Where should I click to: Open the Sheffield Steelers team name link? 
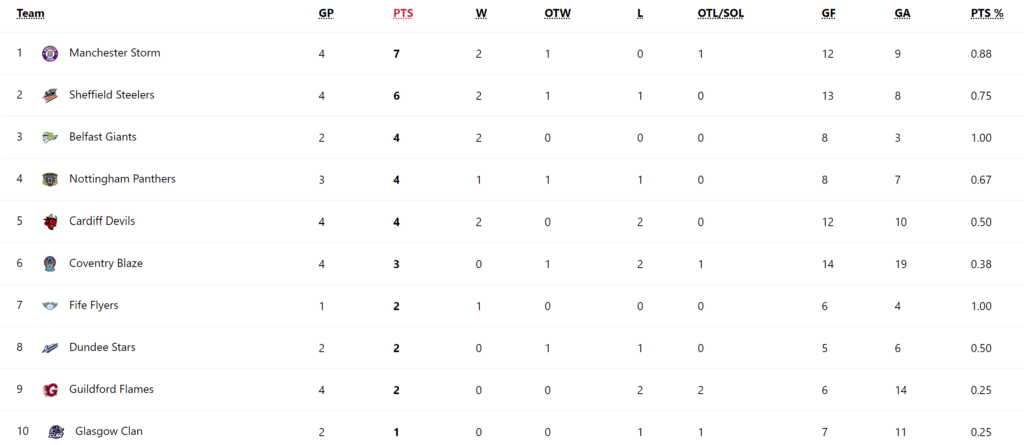click(112, 95)
